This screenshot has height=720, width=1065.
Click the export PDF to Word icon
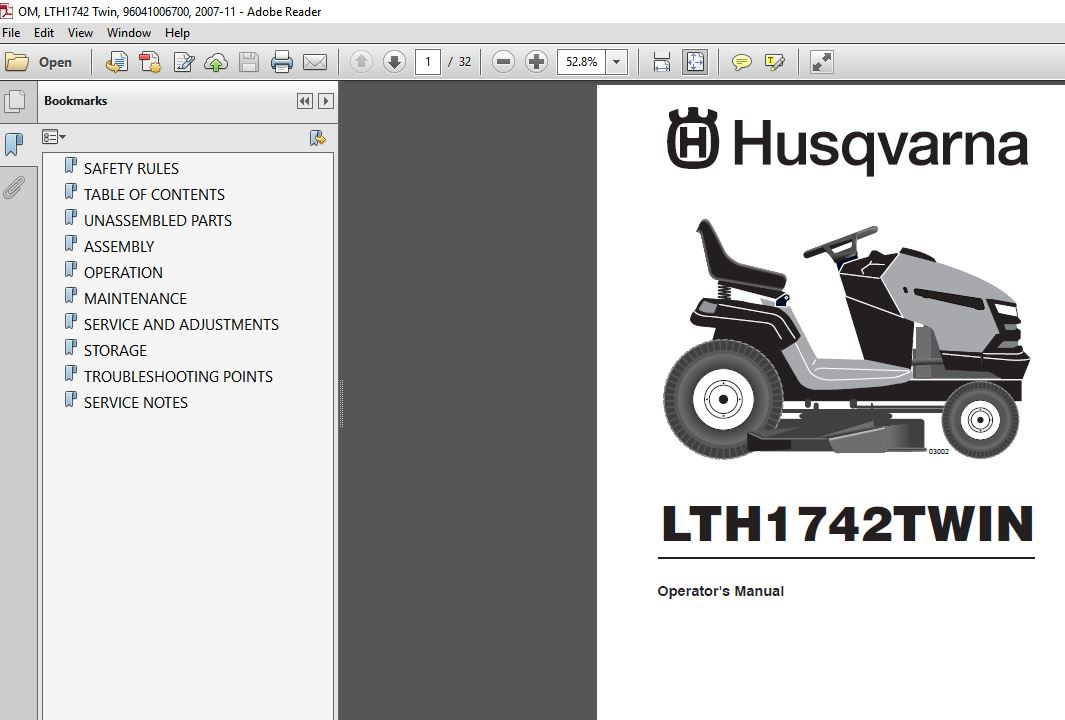tap(117, 62)
